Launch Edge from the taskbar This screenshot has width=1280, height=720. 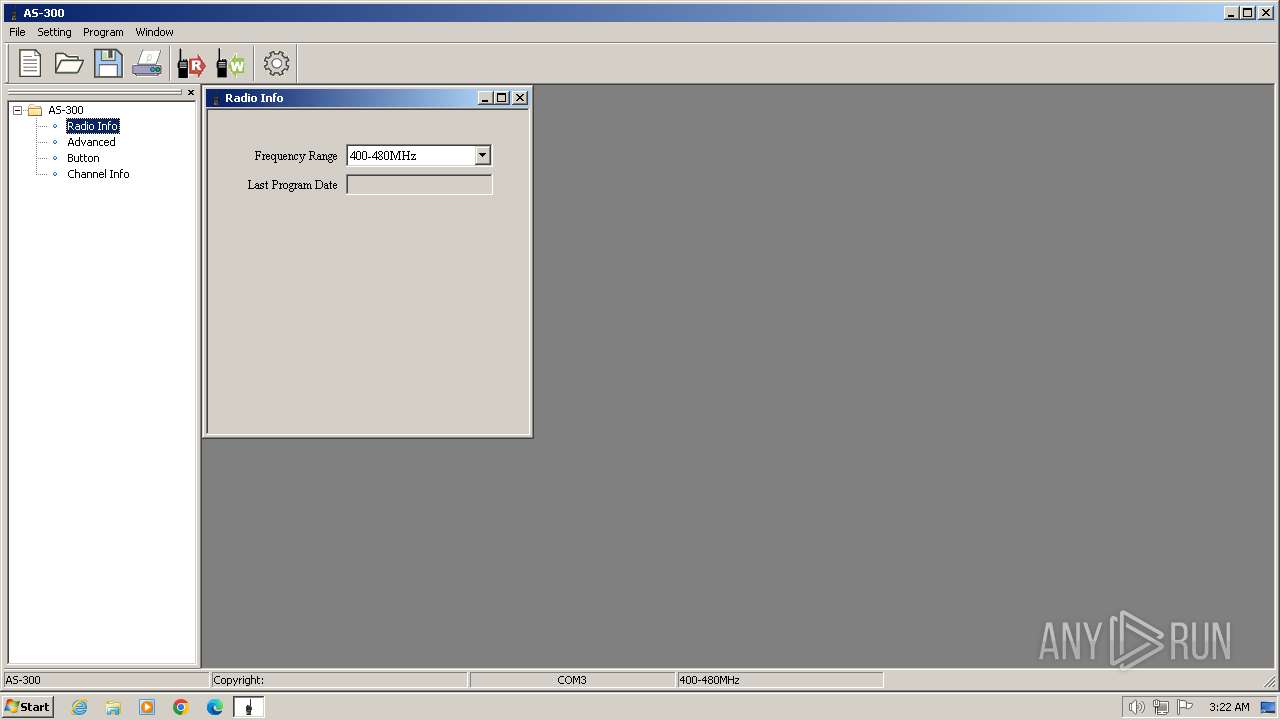215,707
